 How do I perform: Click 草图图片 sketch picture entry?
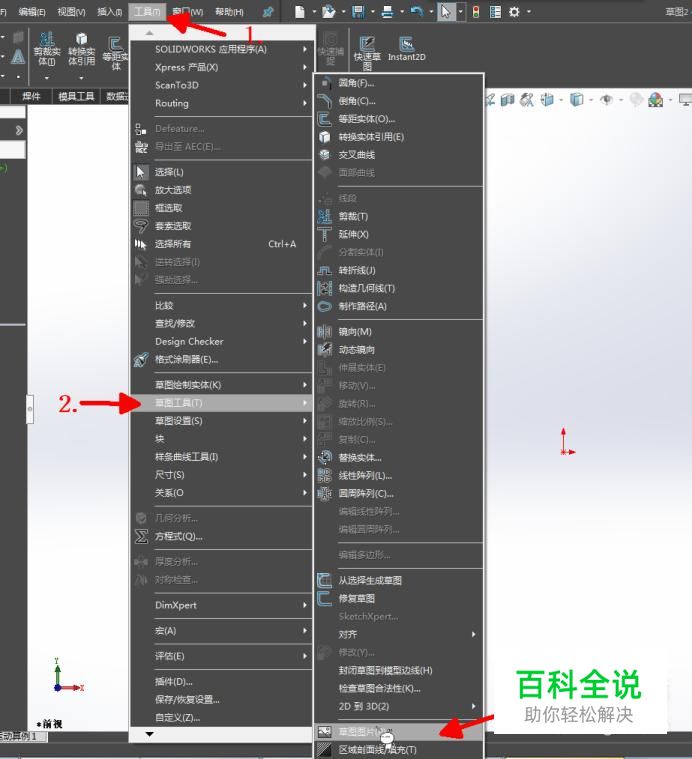pos(399,731)
